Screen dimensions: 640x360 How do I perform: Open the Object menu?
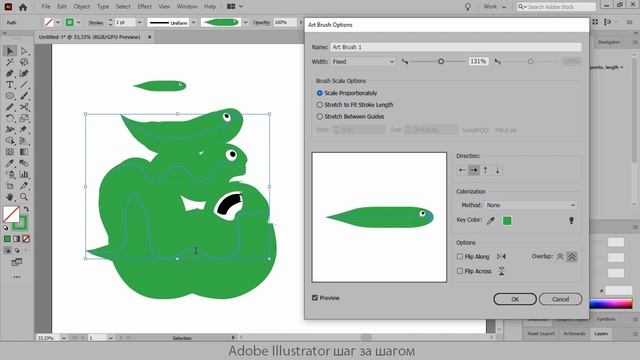pyautogui.click(x=82, y=7)
